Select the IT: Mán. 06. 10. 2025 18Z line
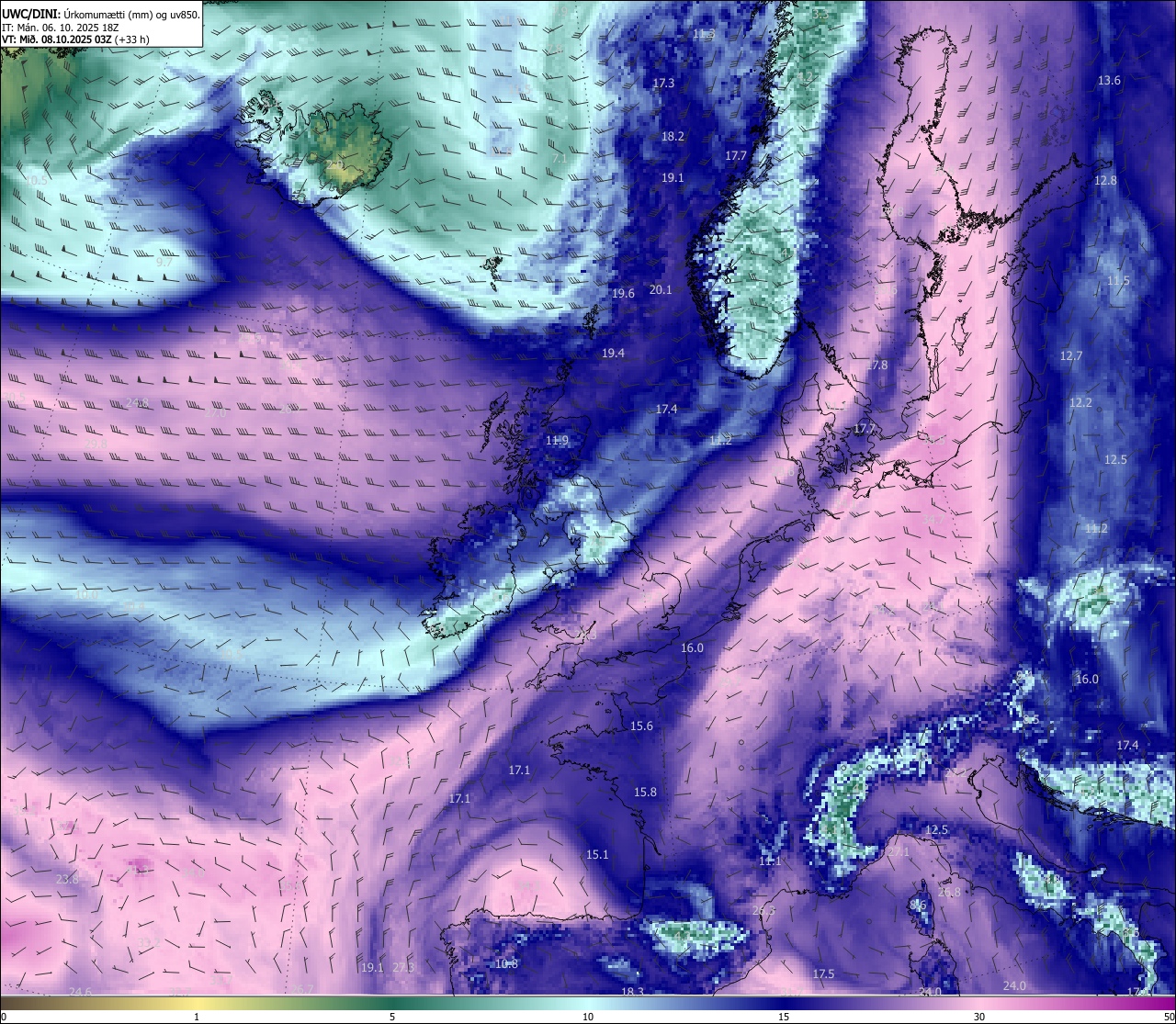Screen dimensions: 1176x1024 (61, 28)
